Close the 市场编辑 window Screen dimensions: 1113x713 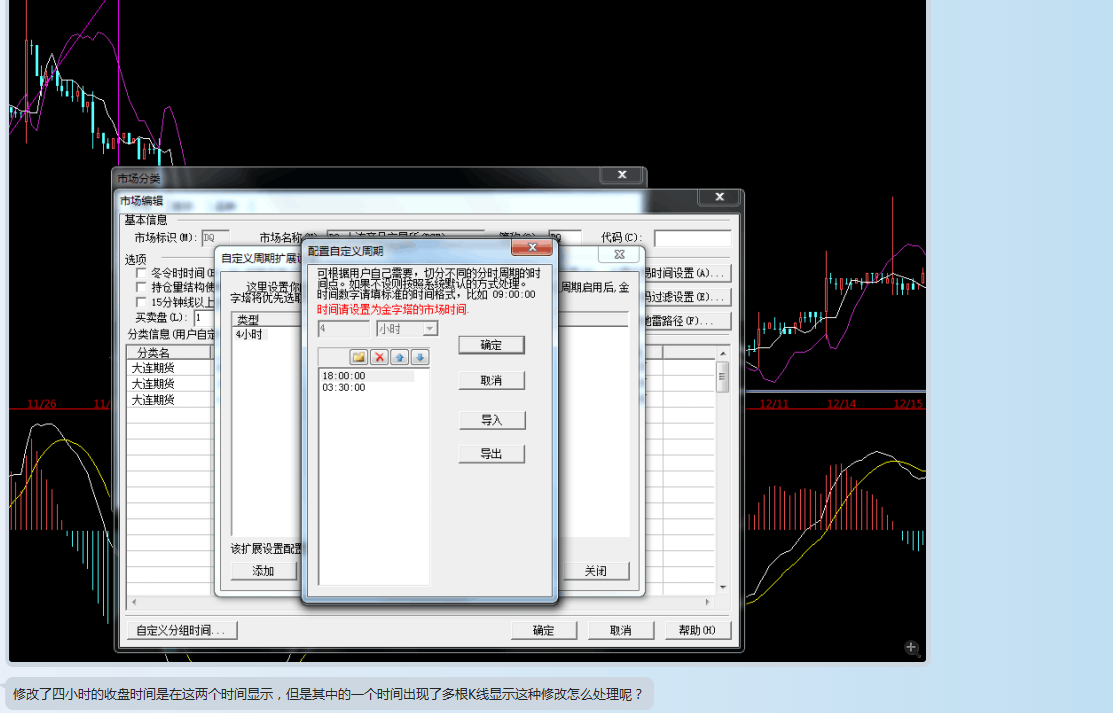(718, 198)
